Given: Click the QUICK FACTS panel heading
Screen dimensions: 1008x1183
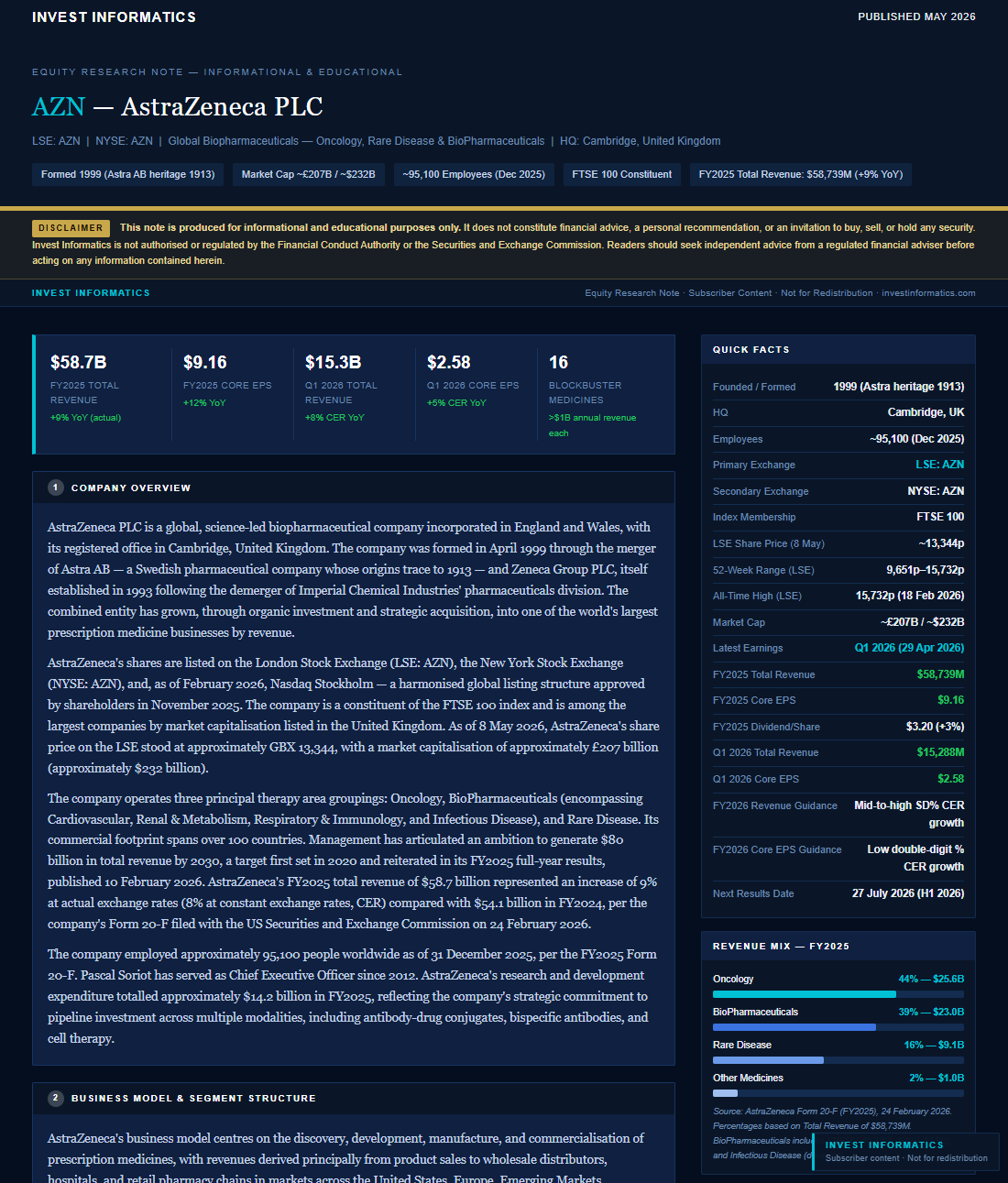Looking at the screenshot, I should tap(751, 350).
